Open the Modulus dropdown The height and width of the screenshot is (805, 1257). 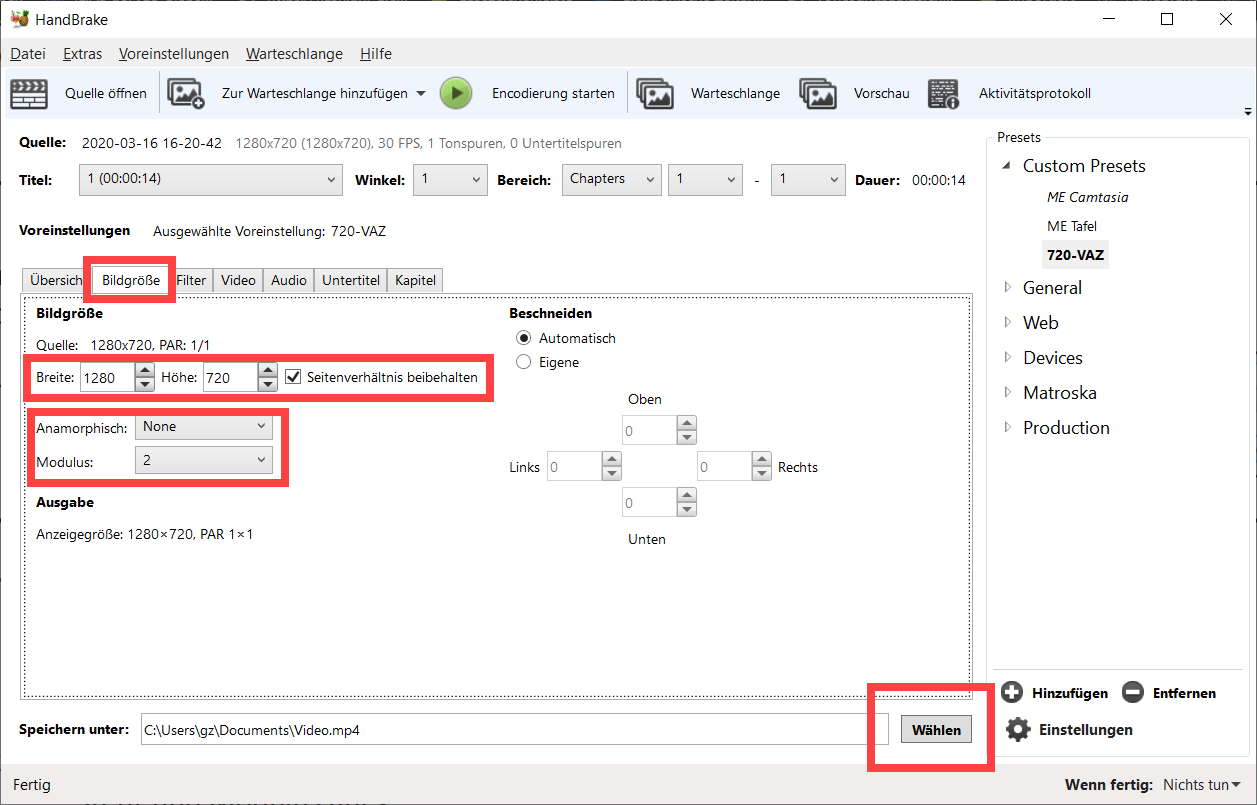coord(204,460)
